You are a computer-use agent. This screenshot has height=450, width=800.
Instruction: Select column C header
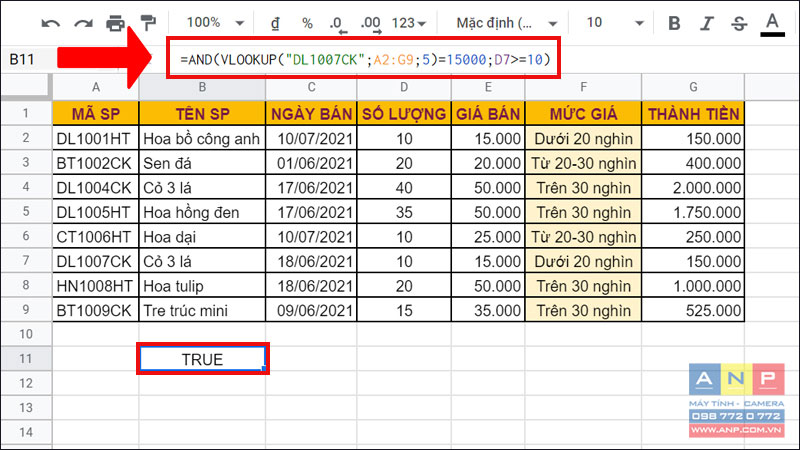point(311,87)
